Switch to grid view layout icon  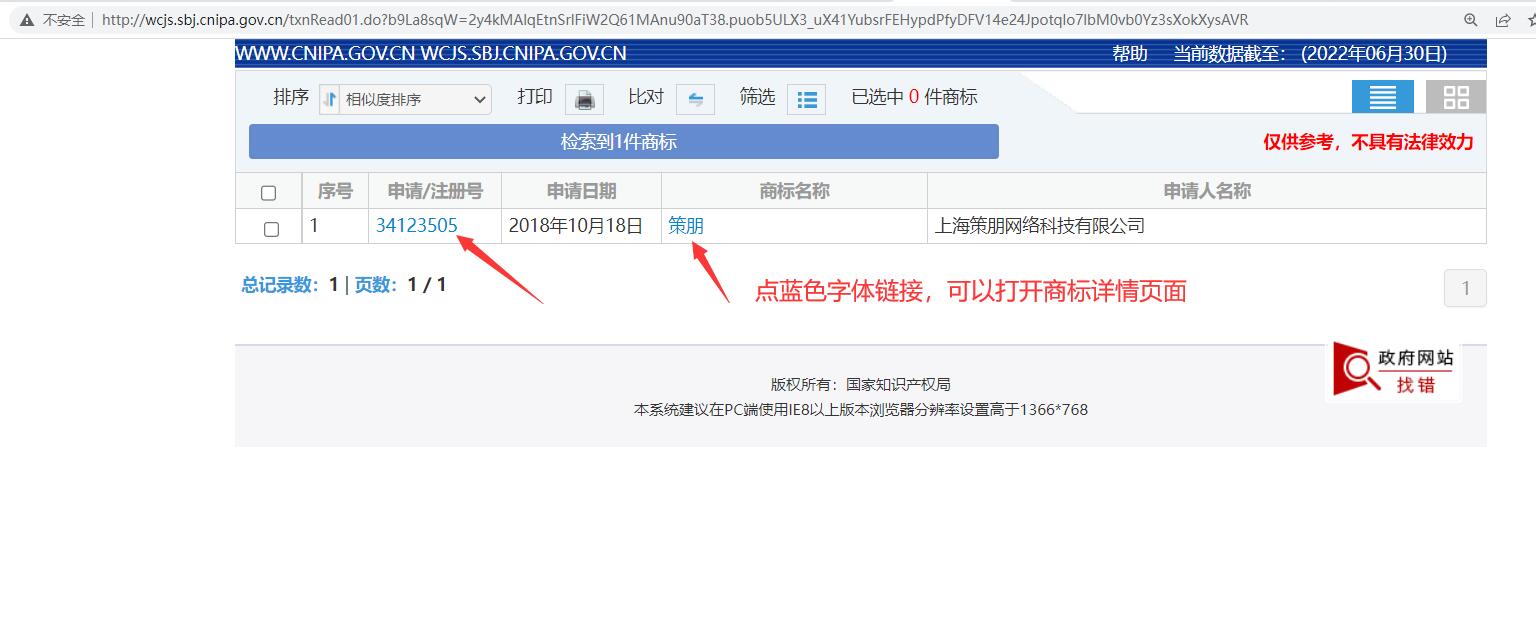tap(1456, 97)
